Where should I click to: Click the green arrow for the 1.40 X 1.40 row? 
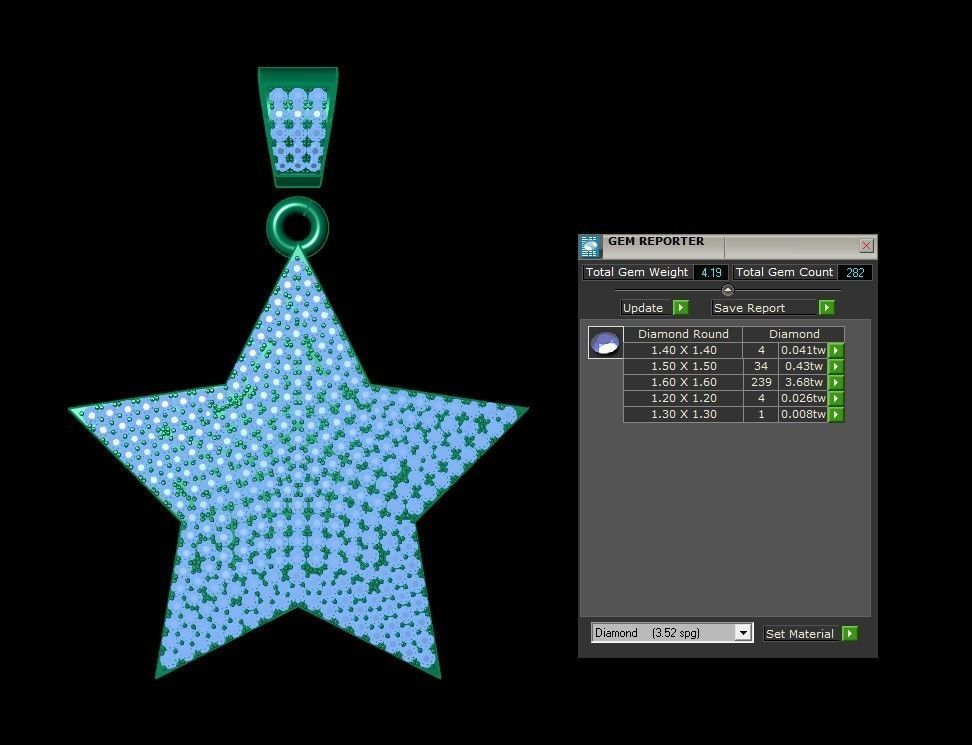pos(836,350)
